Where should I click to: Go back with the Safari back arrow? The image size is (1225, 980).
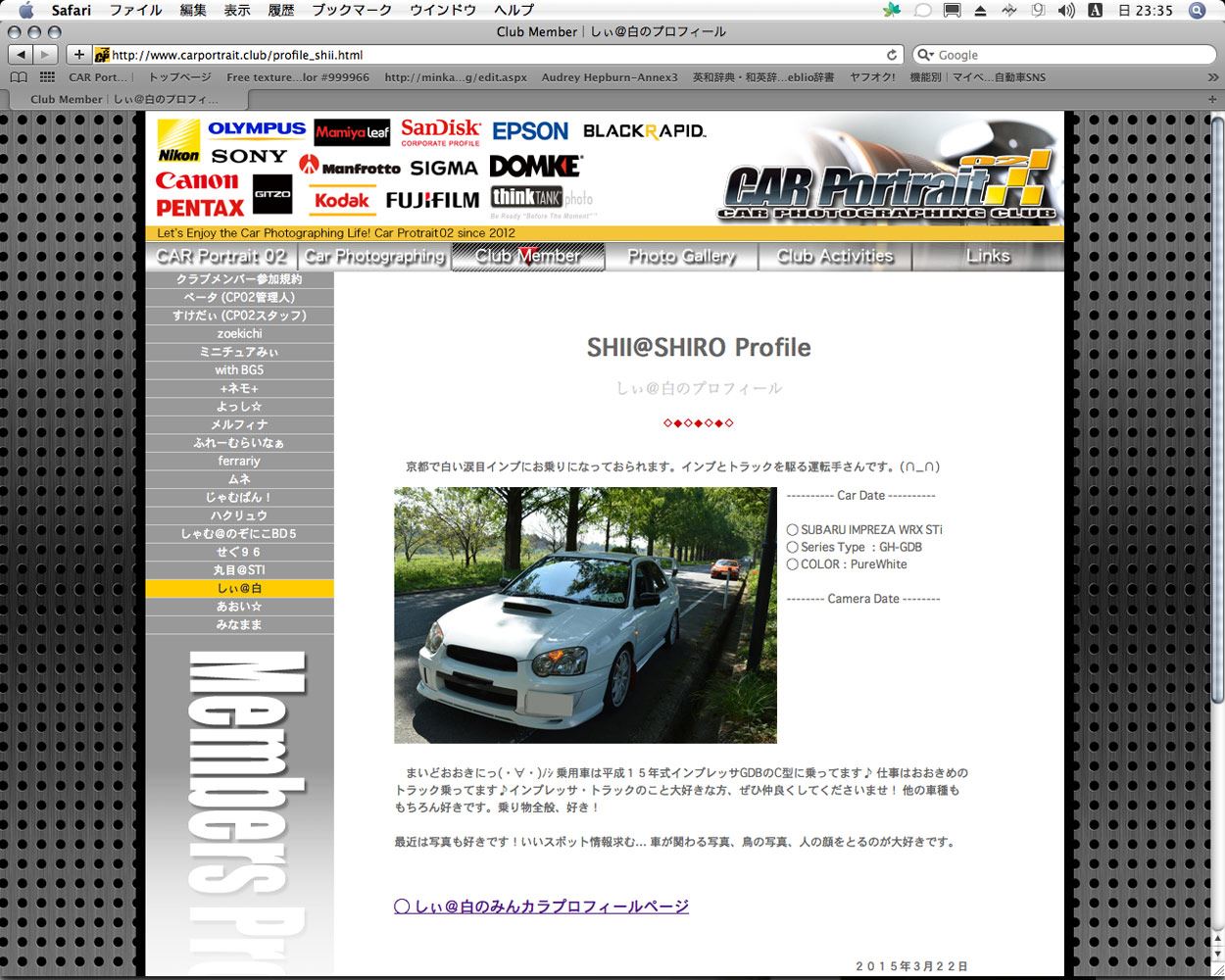tap(21, 55)
